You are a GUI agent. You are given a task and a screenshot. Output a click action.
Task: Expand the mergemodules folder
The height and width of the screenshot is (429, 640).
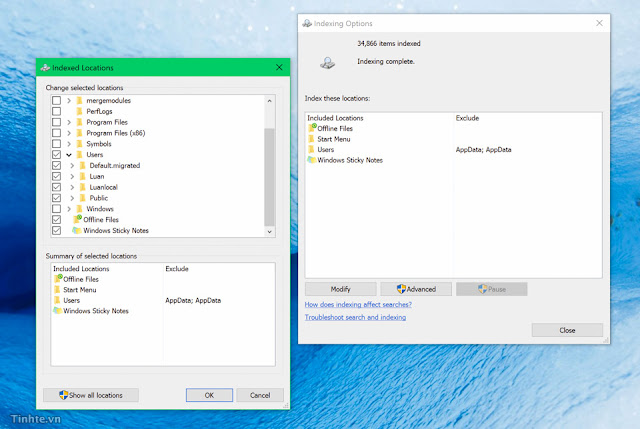69,100
